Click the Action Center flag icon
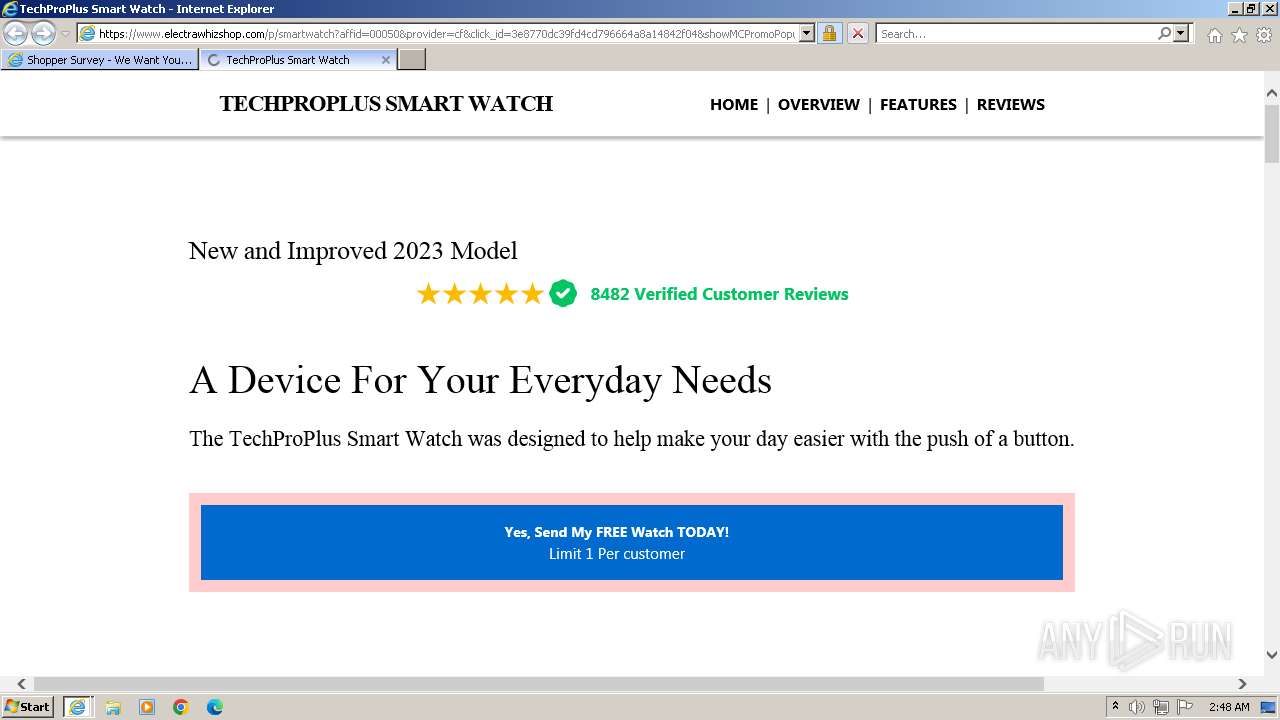Viewport: 1280px width, 720px height. click(1185, 707)
